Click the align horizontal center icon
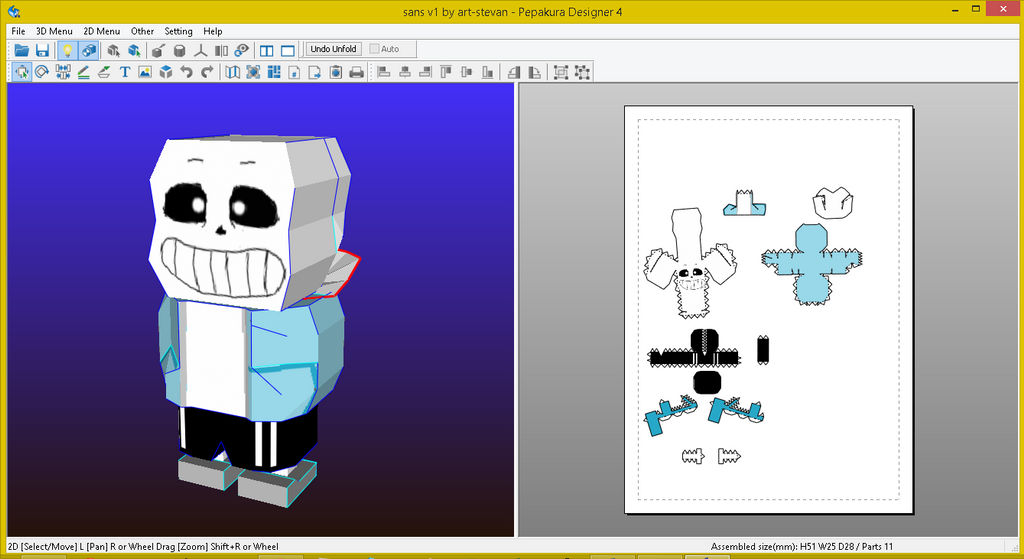Screen dimensions: 1024x559 pyautogui.click(x=405, y=72)
